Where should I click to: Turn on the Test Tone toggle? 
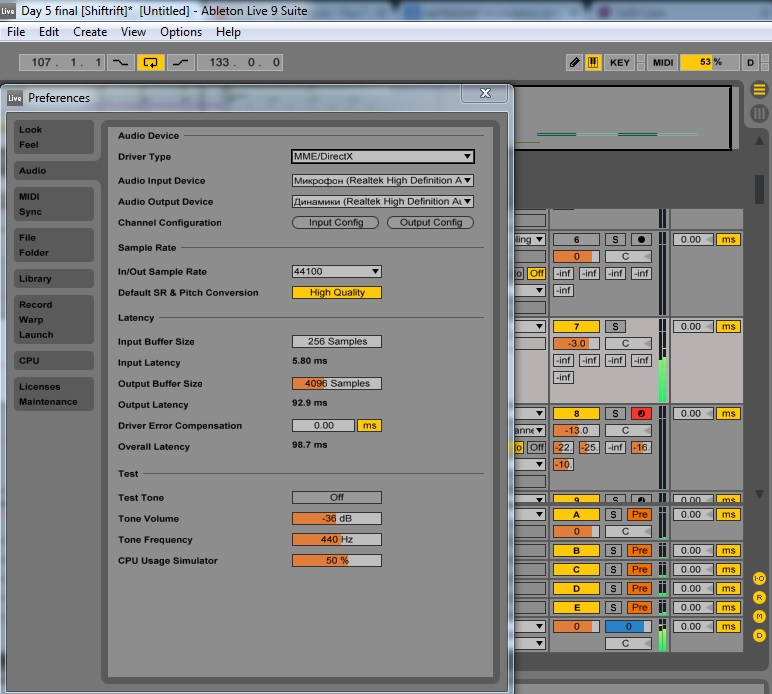click(336, 497)
